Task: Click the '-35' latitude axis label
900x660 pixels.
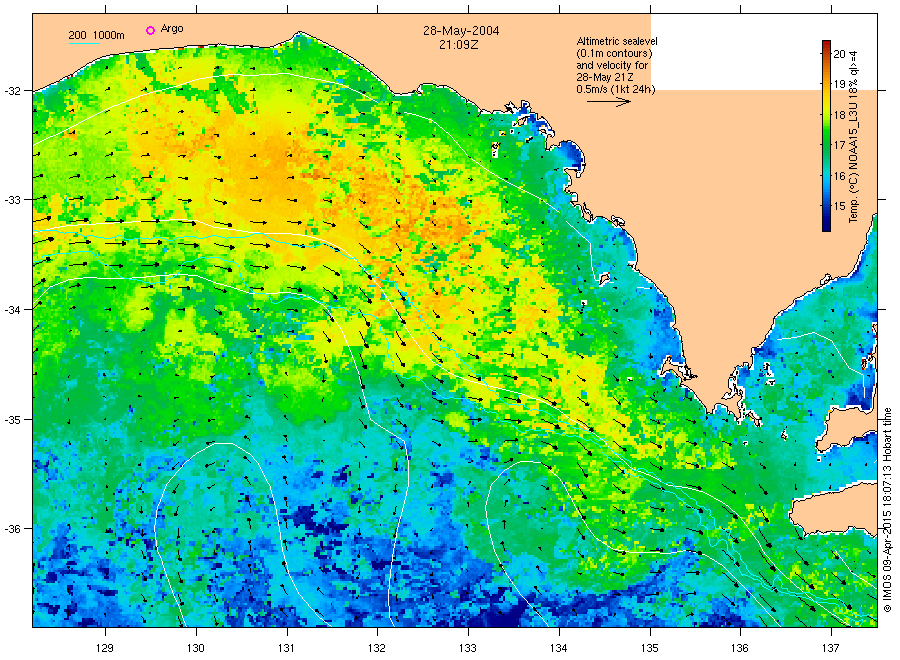Action: (12, 420)
